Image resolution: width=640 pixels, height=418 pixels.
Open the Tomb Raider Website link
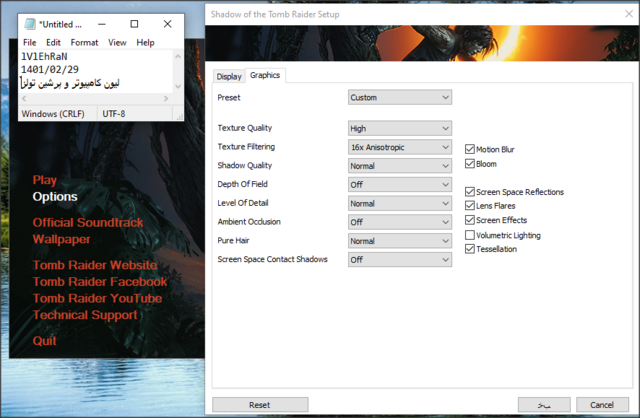tap(94, 265)
